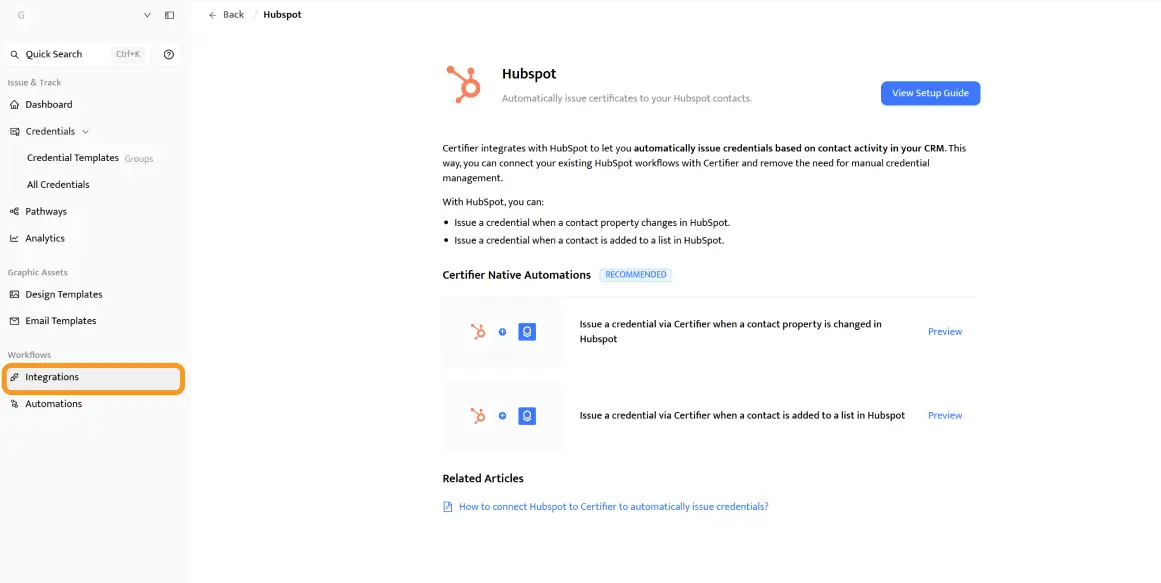1161x583 pixels.
Task: Click the RECOMMENDED badge
Action: 635,275
